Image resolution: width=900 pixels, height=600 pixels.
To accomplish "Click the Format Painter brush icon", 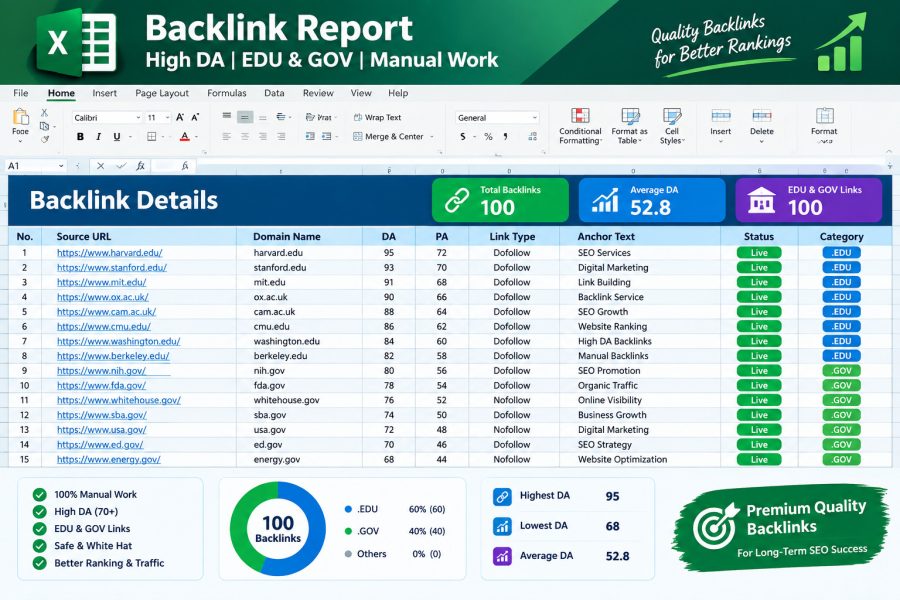I will (x=45, y=139).
